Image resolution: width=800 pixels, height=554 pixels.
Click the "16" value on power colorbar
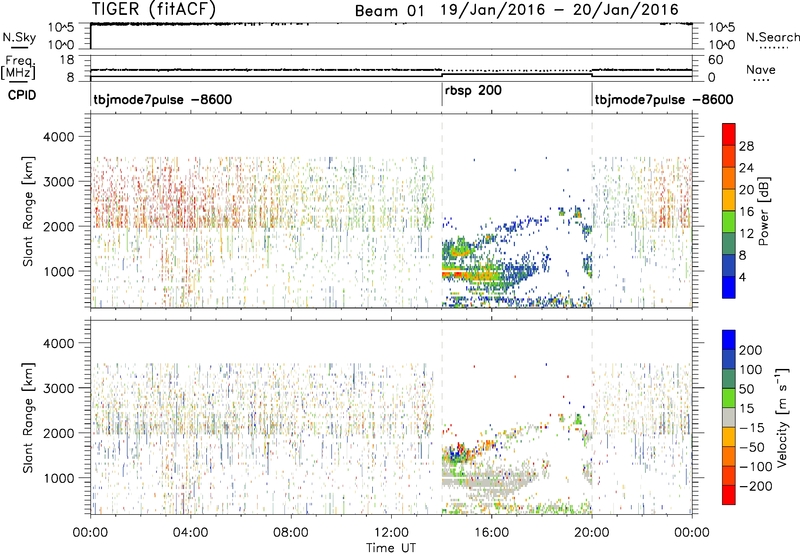(x=746, y=212)
